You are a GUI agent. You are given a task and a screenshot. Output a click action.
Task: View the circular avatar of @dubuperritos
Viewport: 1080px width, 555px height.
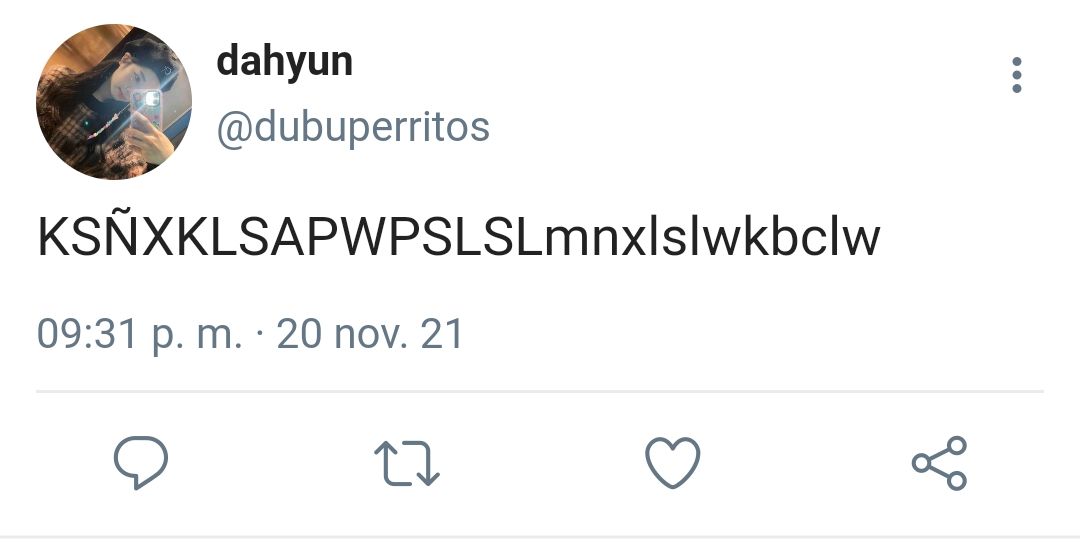114,102
